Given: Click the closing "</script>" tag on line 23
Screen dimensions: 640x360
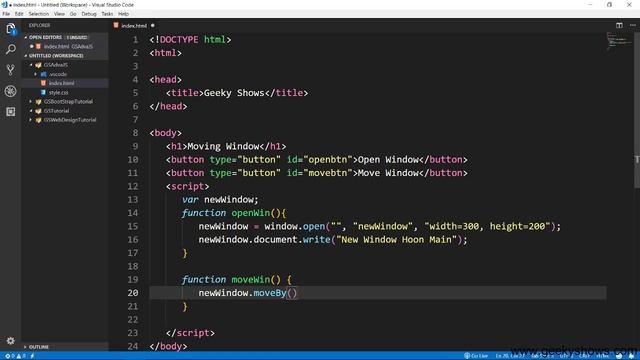Looking at the screenshot, I should tap(190, 333).
